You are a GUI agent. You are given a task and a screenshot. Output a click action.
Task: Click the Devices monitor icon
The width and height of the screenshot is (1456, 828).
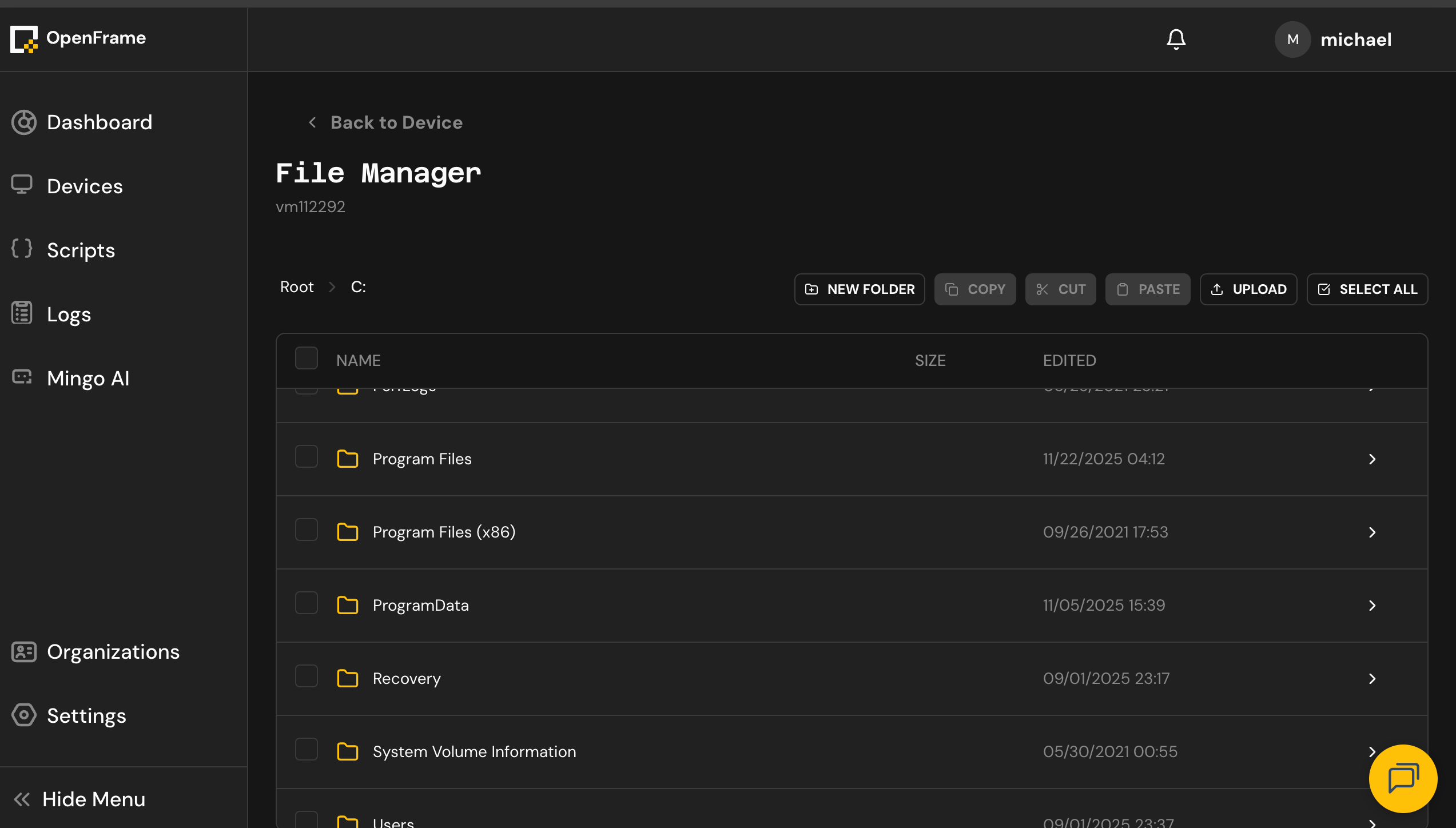pos(22,185)
